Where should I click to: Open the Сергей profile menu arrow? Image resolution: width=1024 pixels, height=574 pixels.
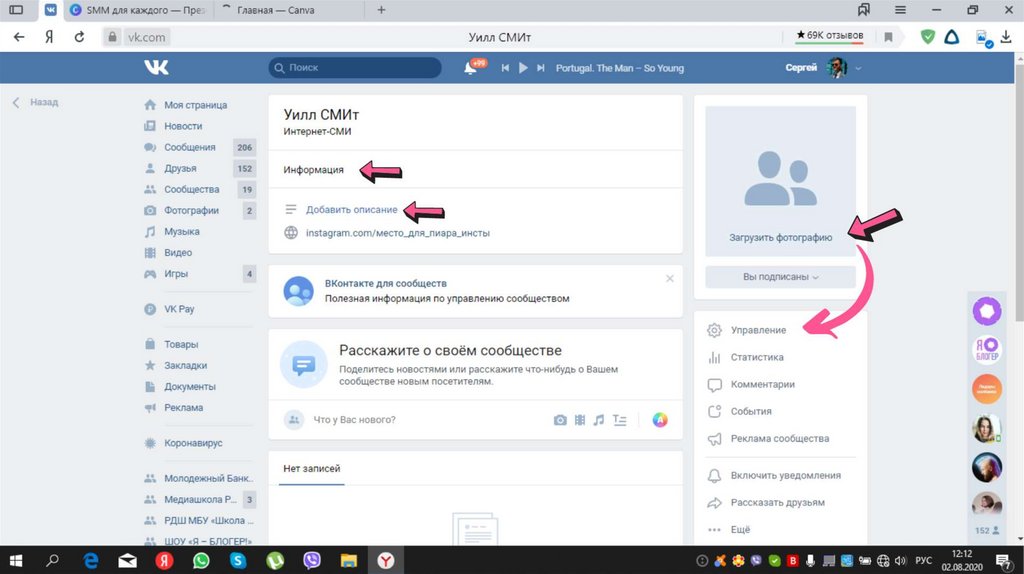858,68
